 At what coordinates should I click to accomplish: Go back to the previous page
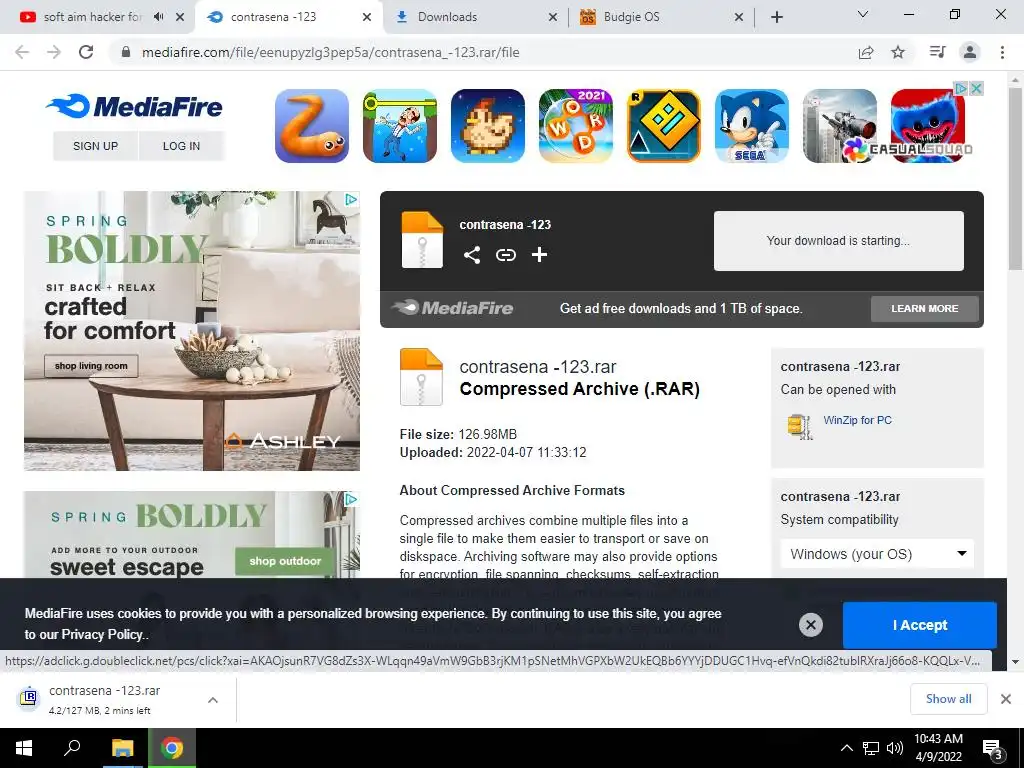click(x=22, y=52)
